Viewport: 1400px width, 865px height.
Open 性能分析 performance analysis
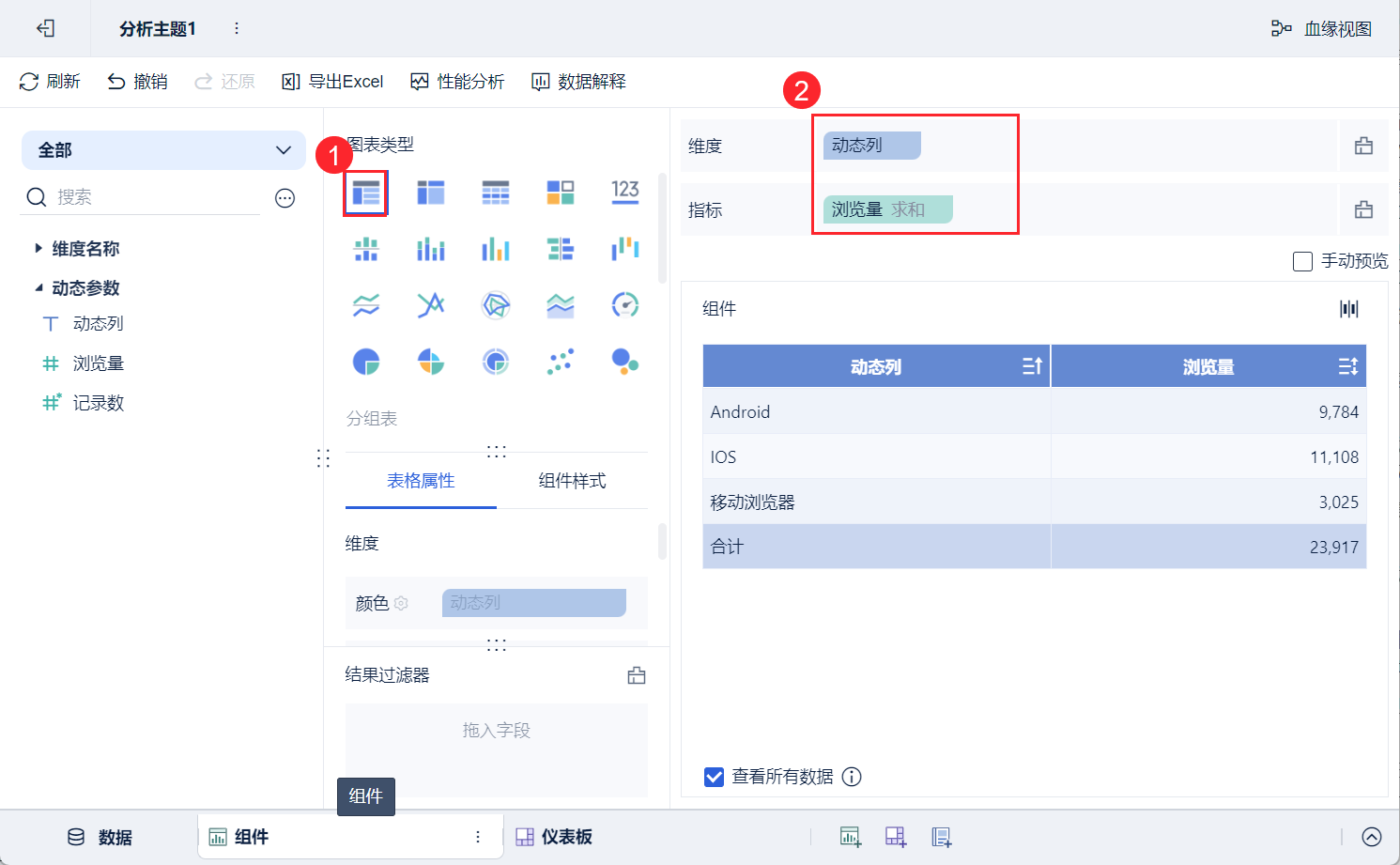click(x=457, y=82)
